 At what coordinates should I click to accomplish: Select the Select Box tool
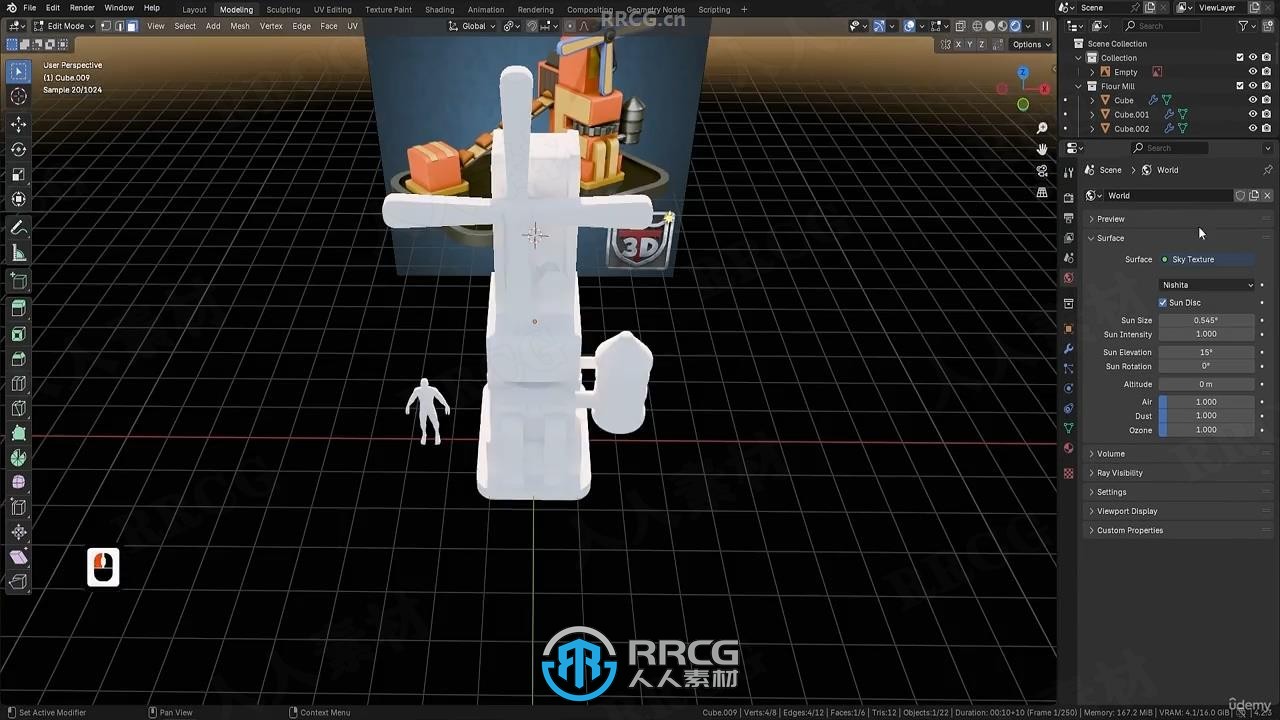coord(19,72)
